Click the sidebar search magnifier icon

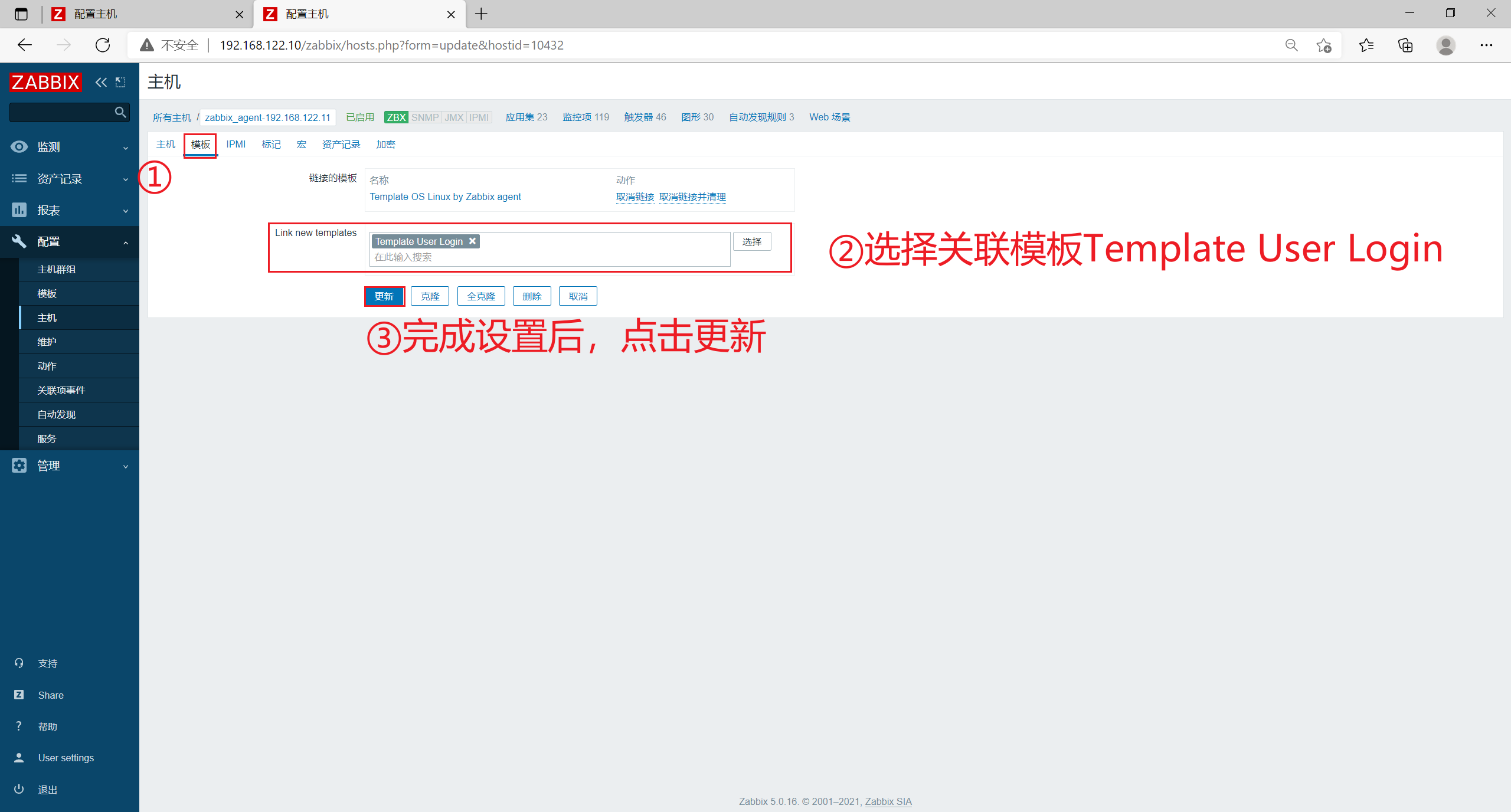(x=120, y=112)
